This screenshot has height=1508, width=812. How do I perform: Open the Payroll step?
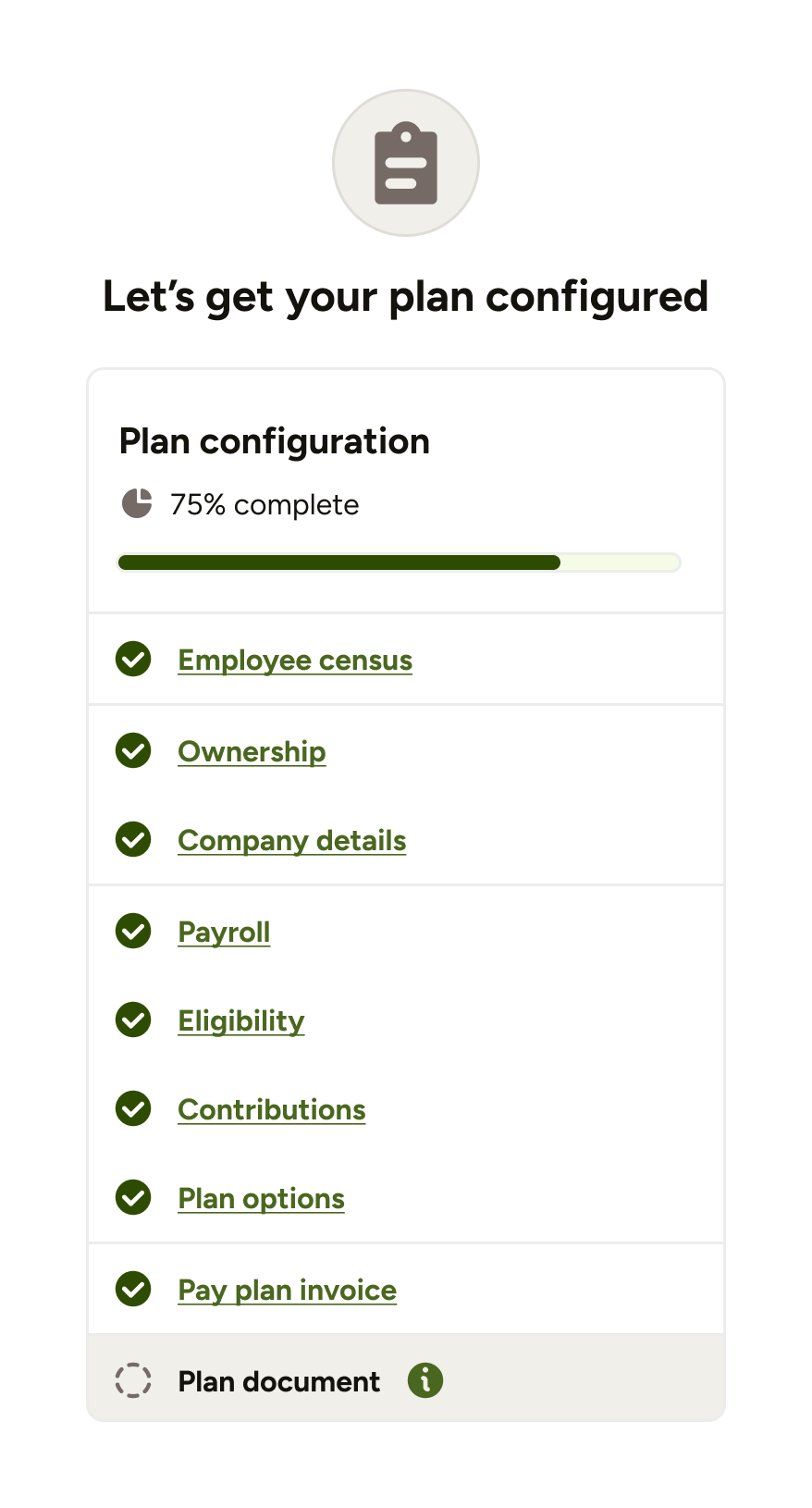click(x=224, y=932)
